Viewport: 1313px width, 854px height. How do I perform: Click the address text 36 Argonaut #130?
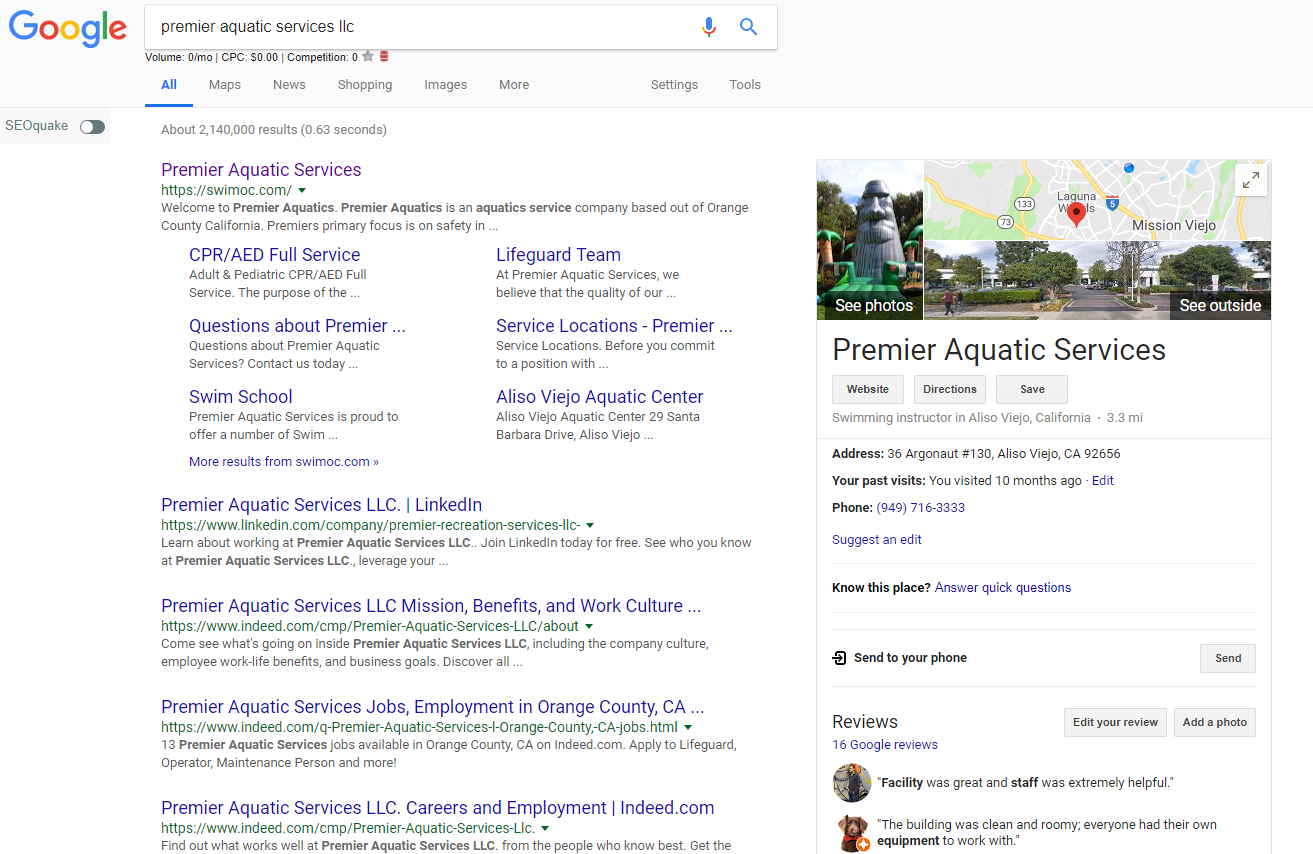tap(1004, 454)
